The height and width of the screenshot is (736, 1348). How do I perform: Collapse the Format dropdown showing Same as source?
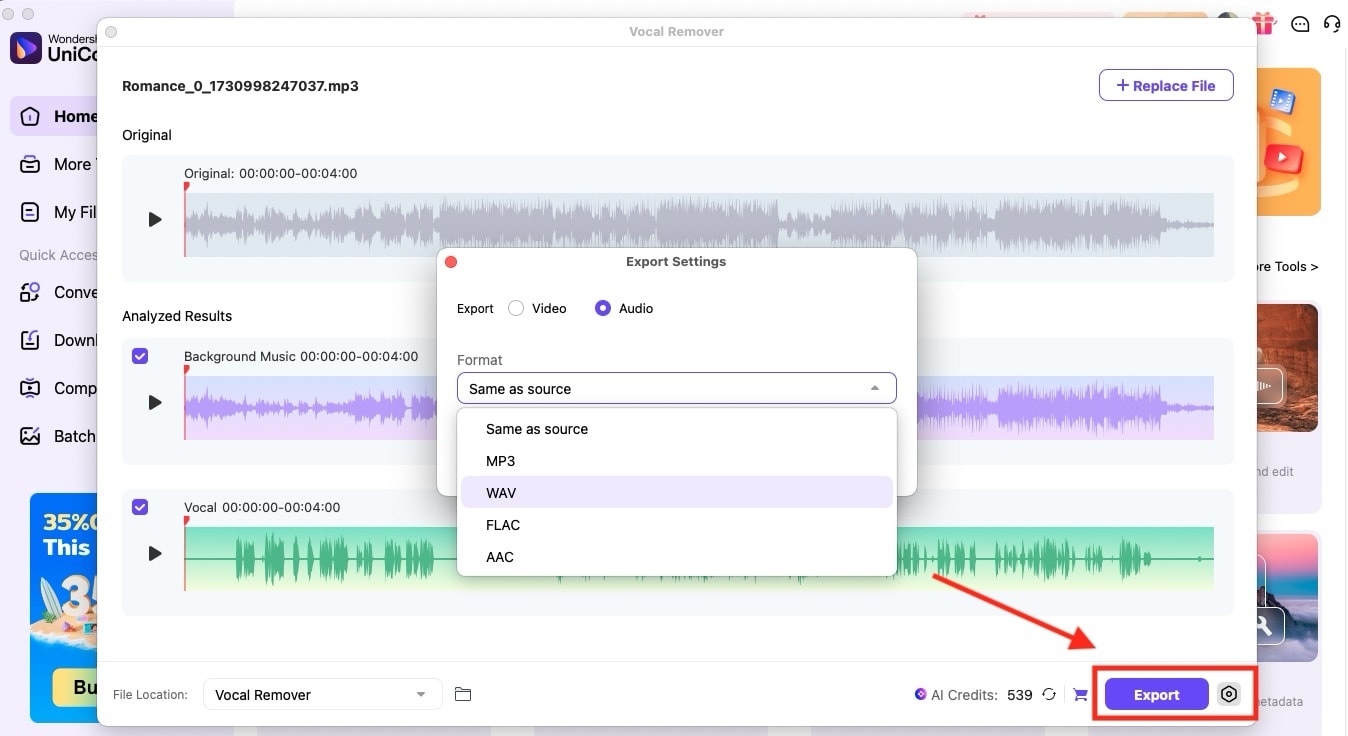(676, 388)
